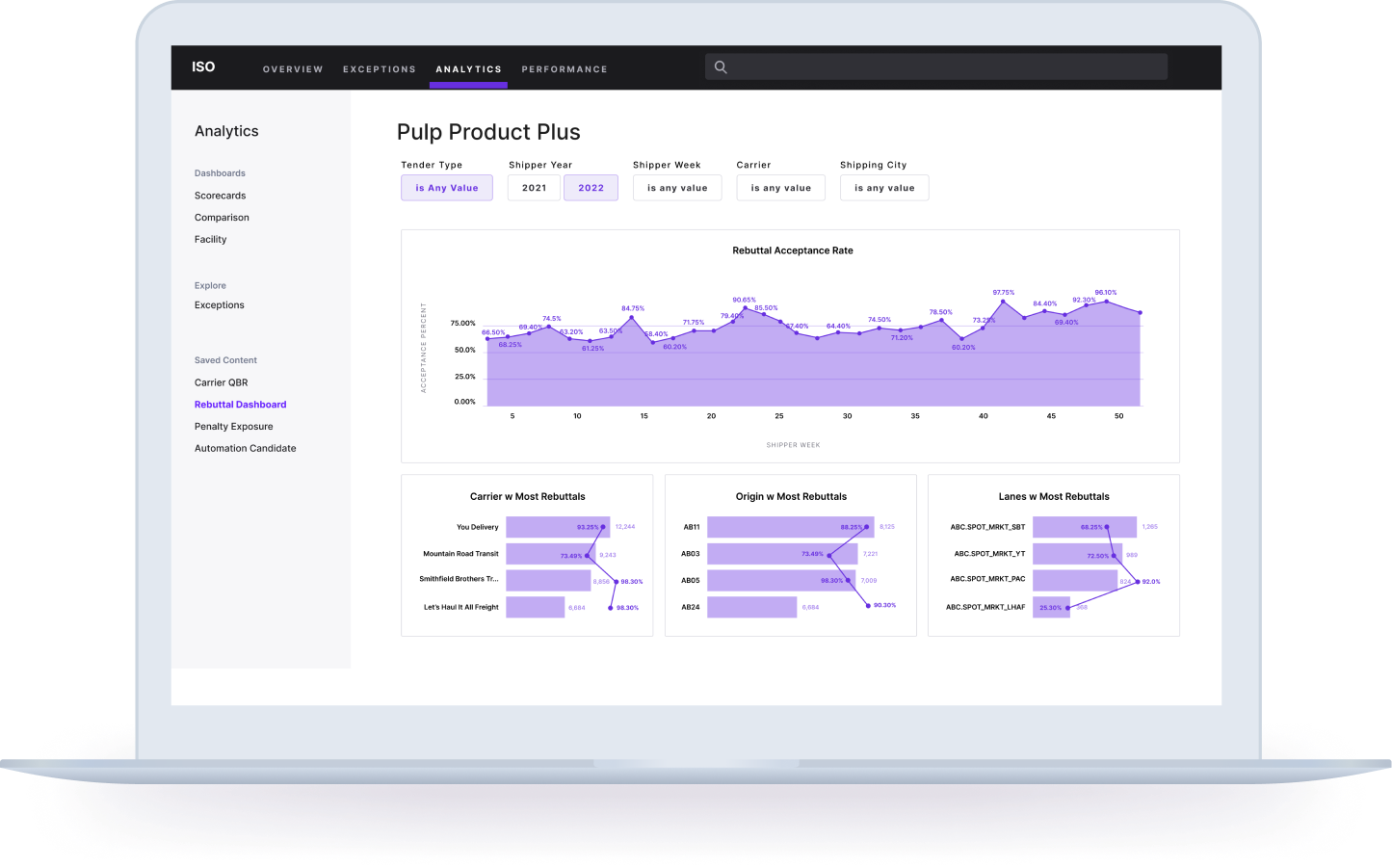1392x868 pixels.
Task: Click the 84.75% data point label
Action: (633, 309)
